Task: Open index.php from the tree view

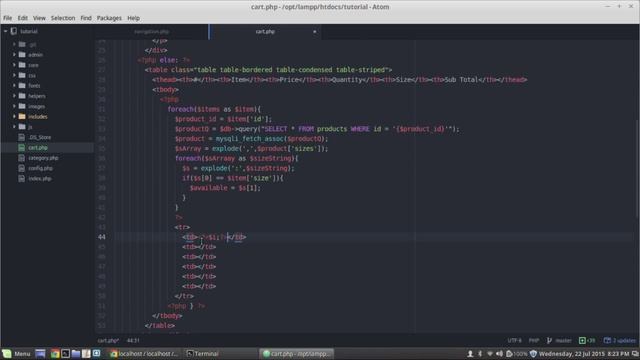Action: point(40,178)
